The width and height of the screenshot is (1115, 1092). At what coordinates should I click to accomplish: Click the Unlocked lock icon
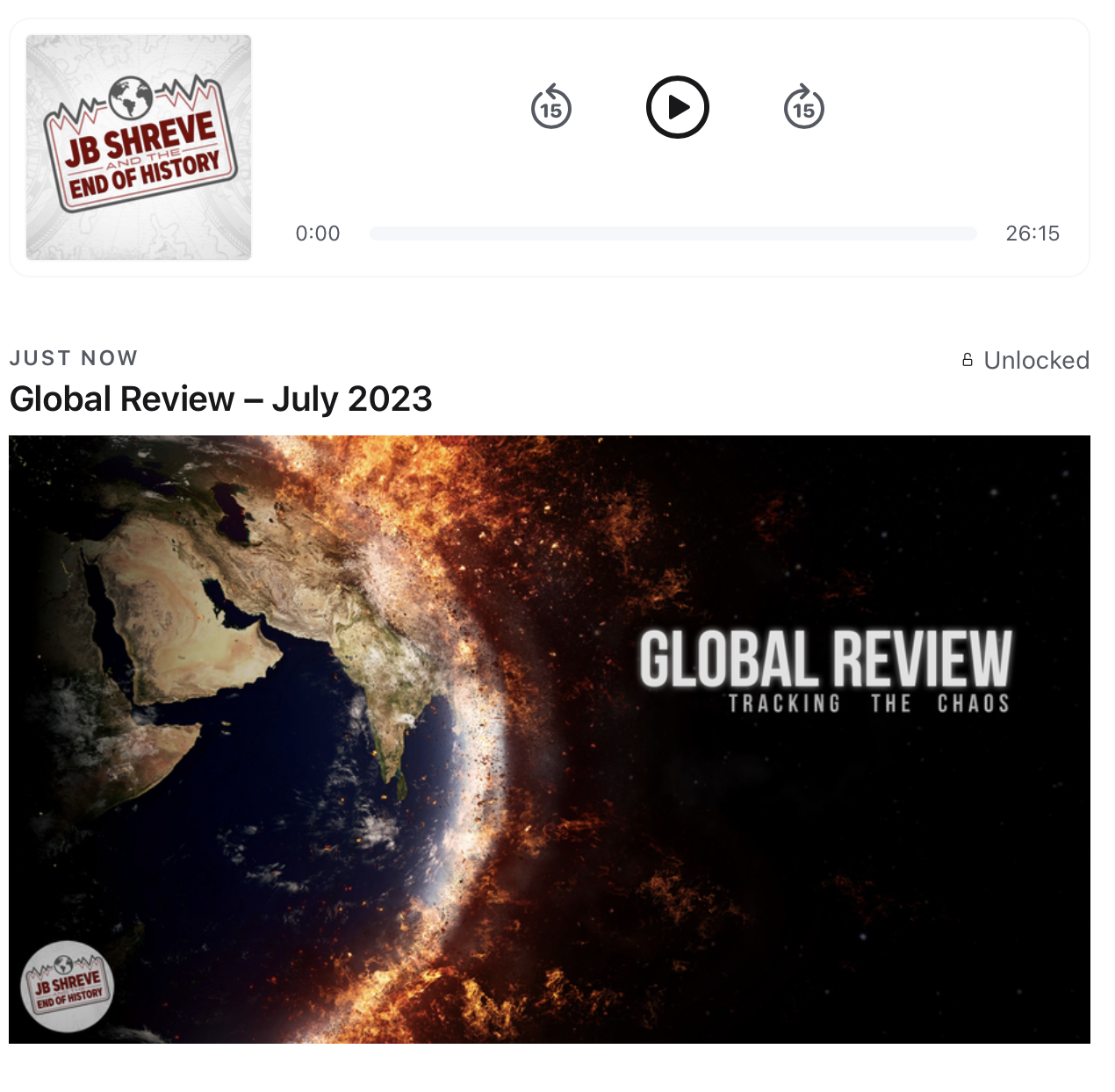click(x=968, y=360)
